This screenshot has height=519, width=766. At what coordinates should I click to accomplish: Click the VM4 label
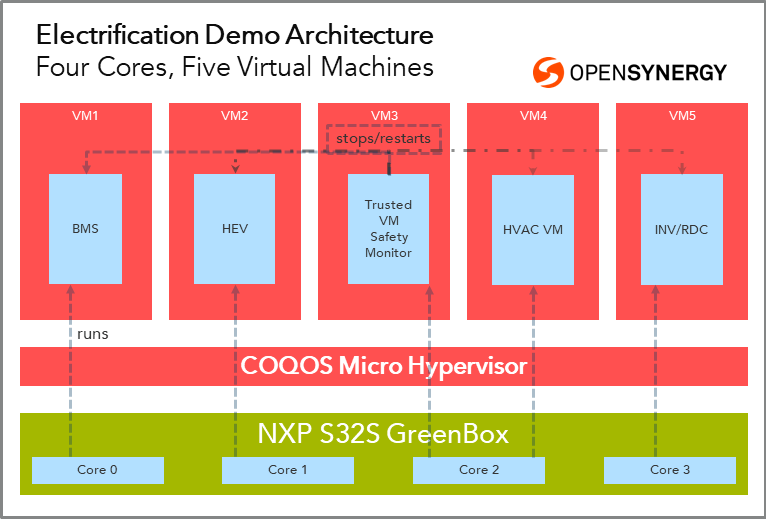pos(533,116)
